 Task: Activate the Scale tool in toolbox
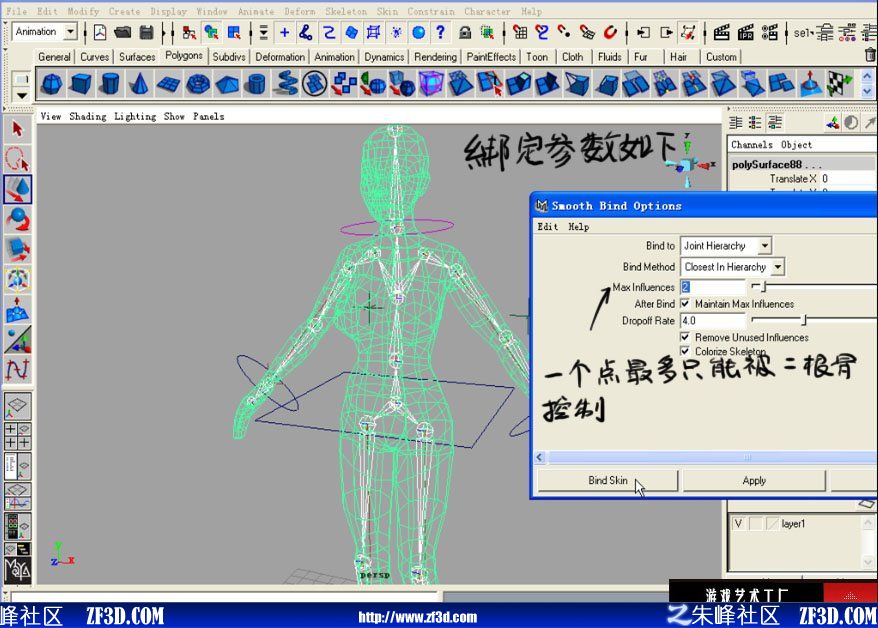17,250
